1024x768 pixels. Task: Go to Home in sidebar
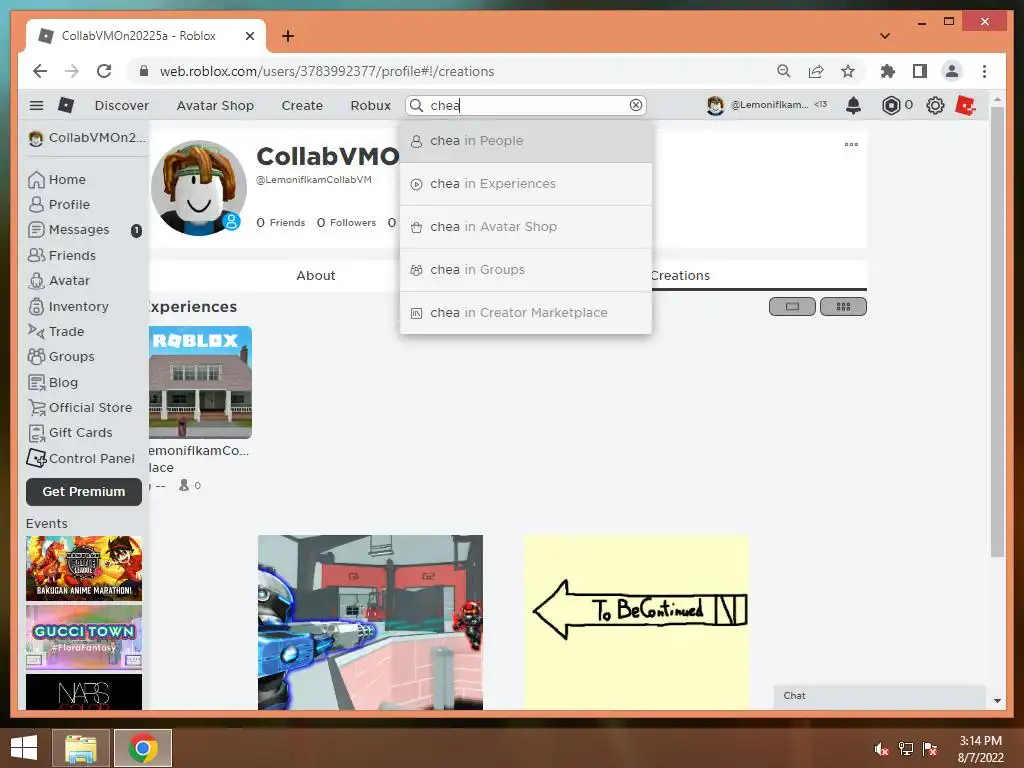[57, 179]
